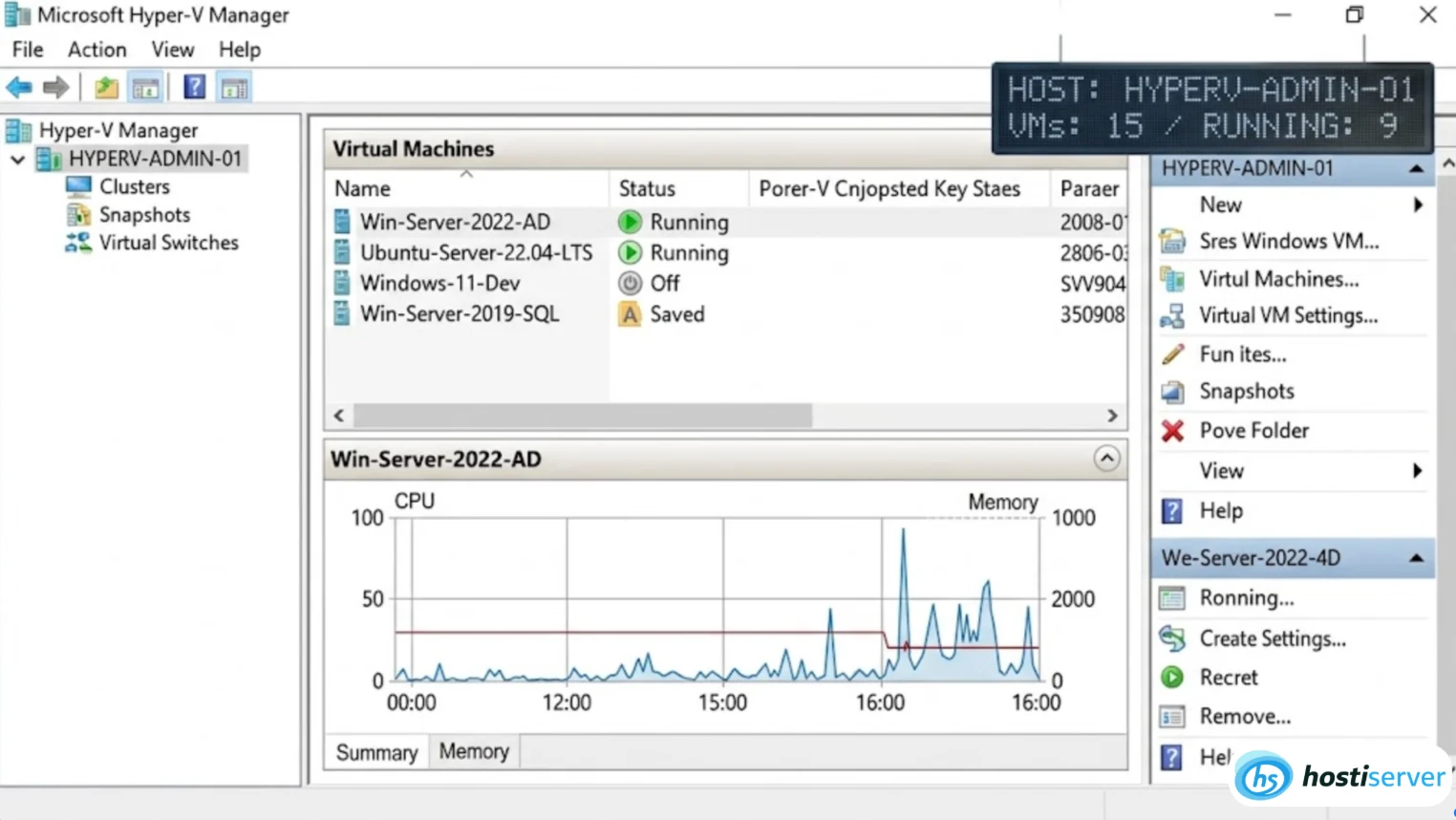The image size is (1456, 820).
Task: Open the File menu
Action: tap(28, 50)
